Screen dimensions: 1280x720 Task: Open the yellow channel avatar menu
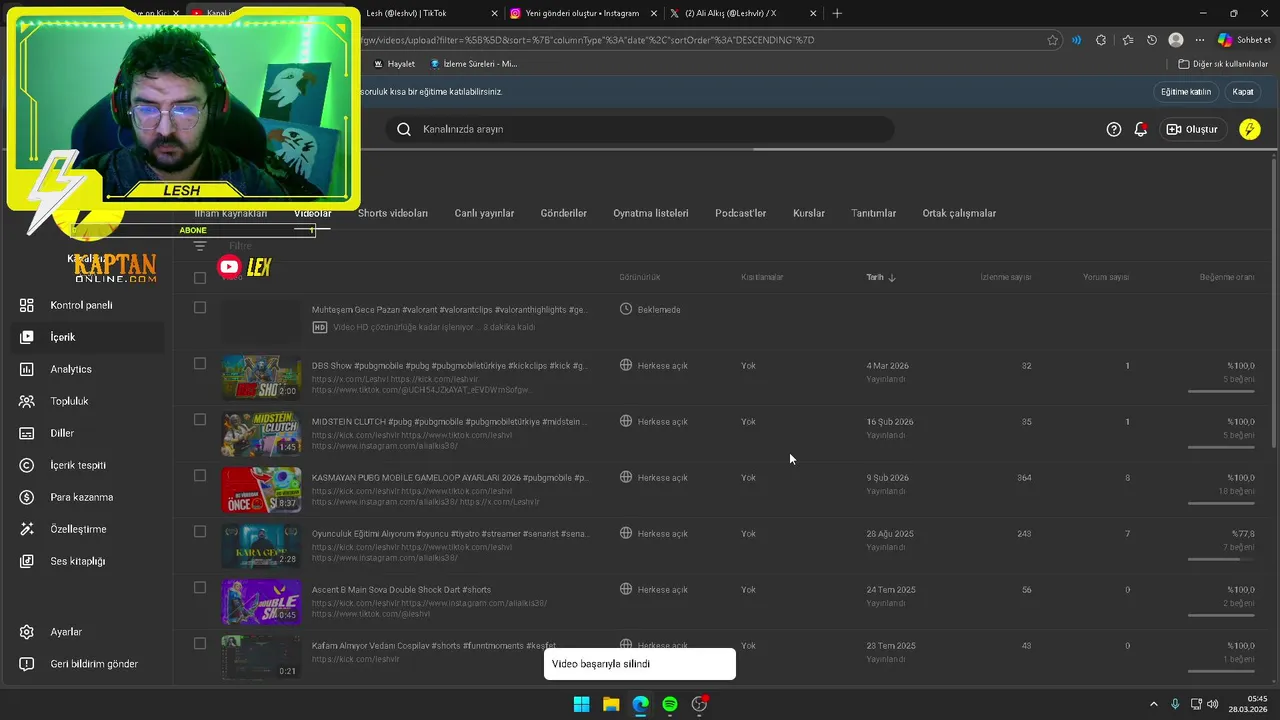coord(1249,129)
